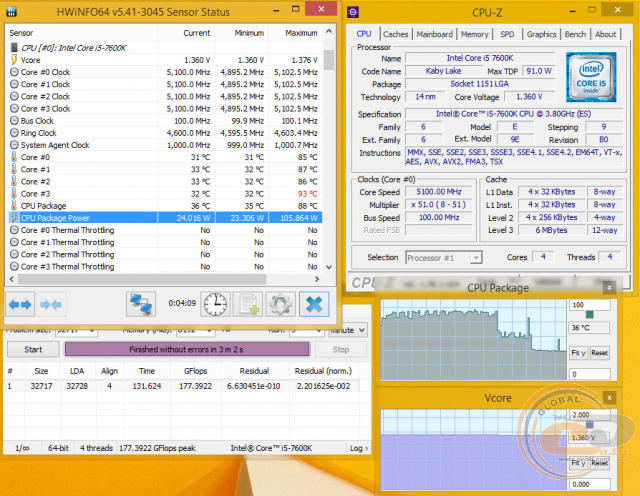
Task: Click the CPU-Z title bar app icon
Action: [353, 12]
